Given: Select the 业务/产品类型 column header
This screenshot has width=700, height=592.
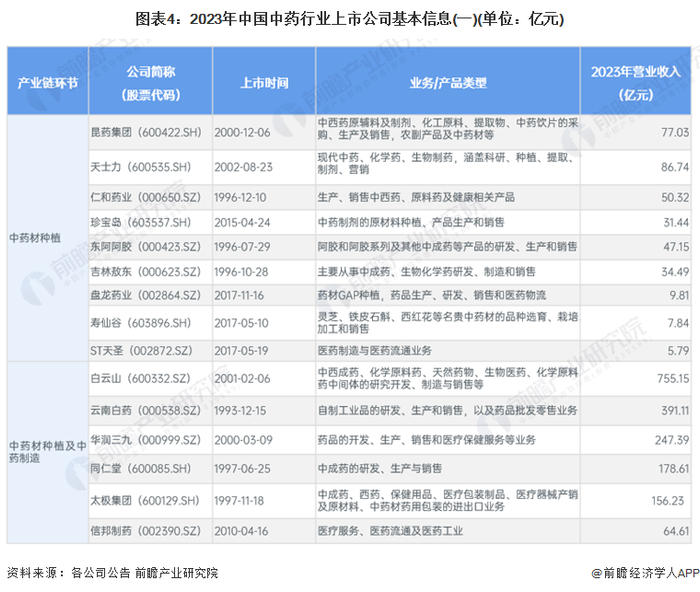Looking at the screenshot, I should [448, 83].
